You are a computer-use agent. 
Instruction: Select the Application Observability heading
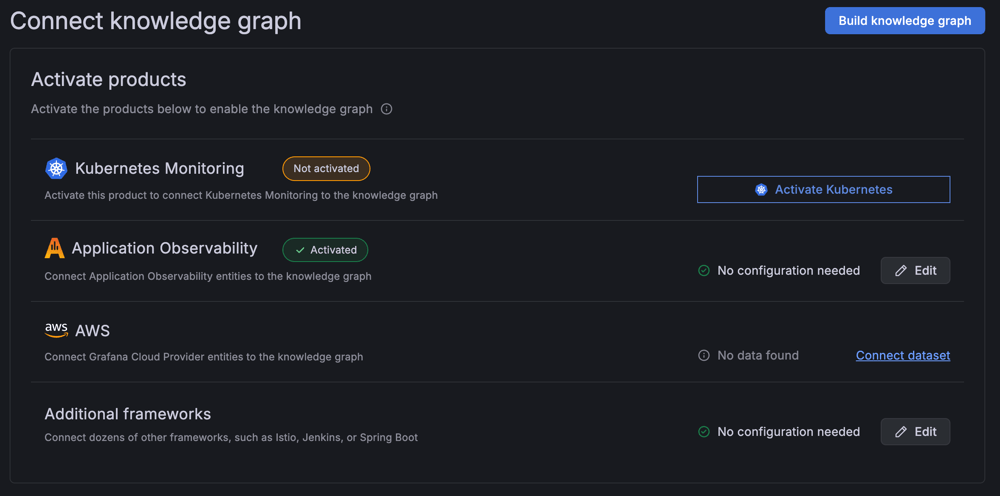pyautogui.click(x=164, y=248)
